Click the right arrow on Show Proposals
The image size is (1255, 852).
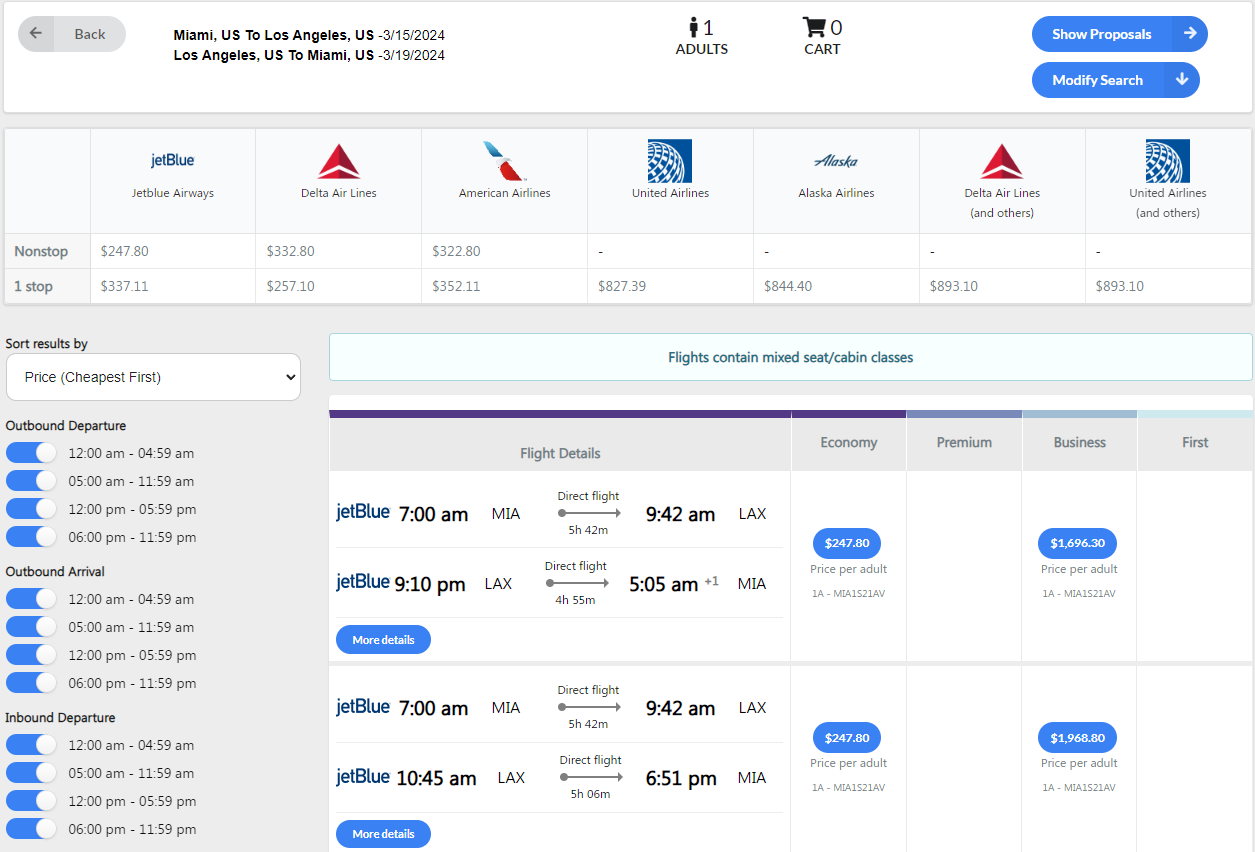1190,34
